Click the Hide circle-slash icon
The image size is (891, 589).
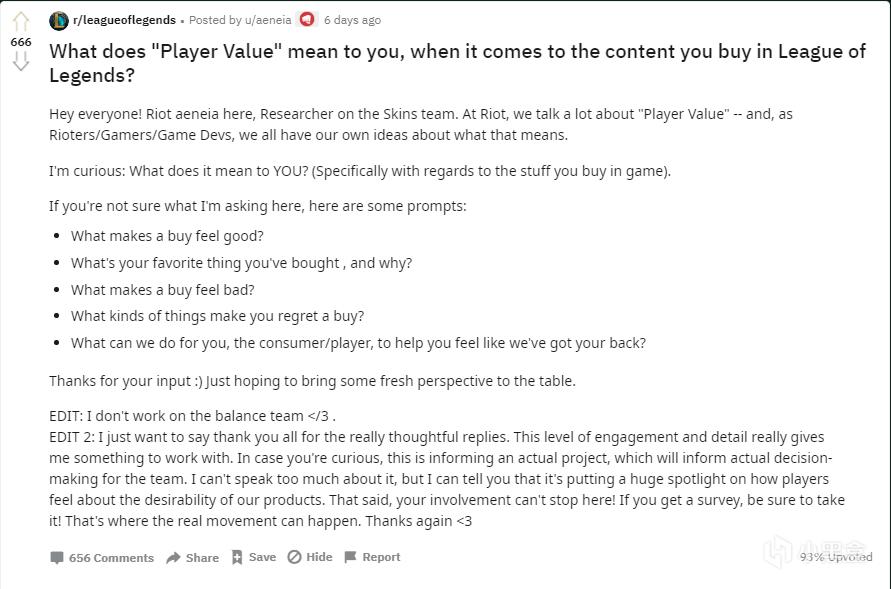[294, 558]
